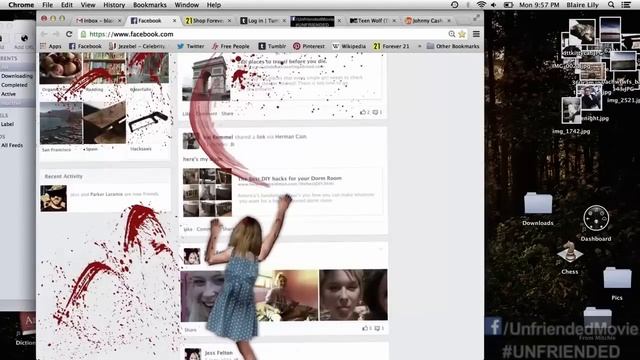Open the Bookmarks menu
This screenshot has height=360, width=640.
coord(150,5)
